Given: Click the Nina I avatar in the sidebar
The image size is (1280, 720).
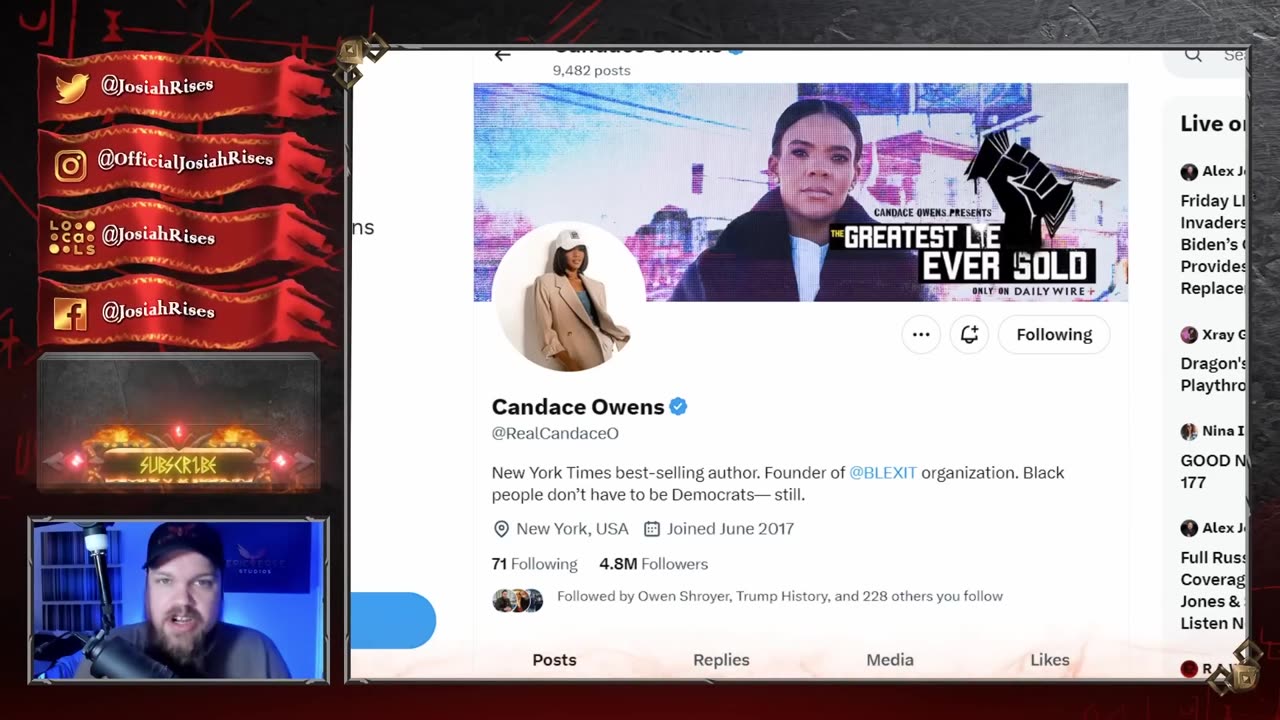Looking at the screenshot, I should click(1189, 432).
